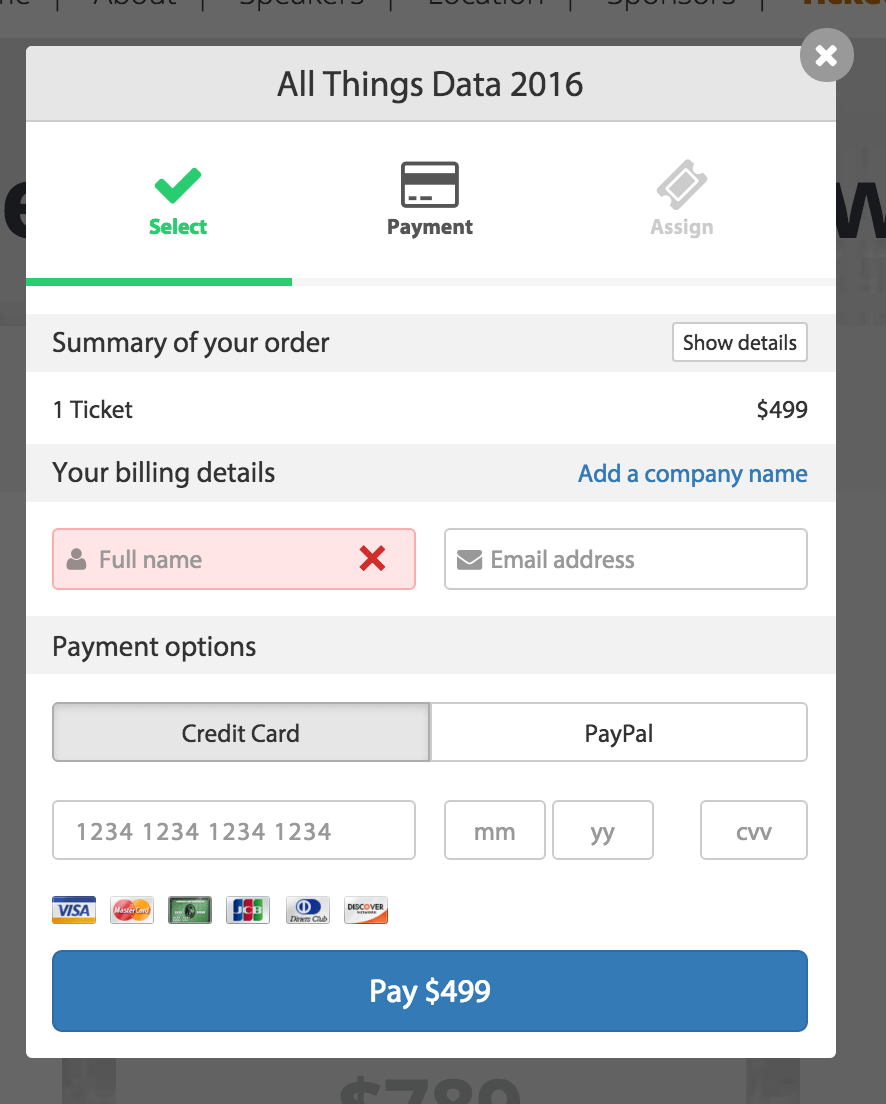The width and height of the screenshot is (886, 1104).
Task: Click the Discover card logo
Action: 366,910
